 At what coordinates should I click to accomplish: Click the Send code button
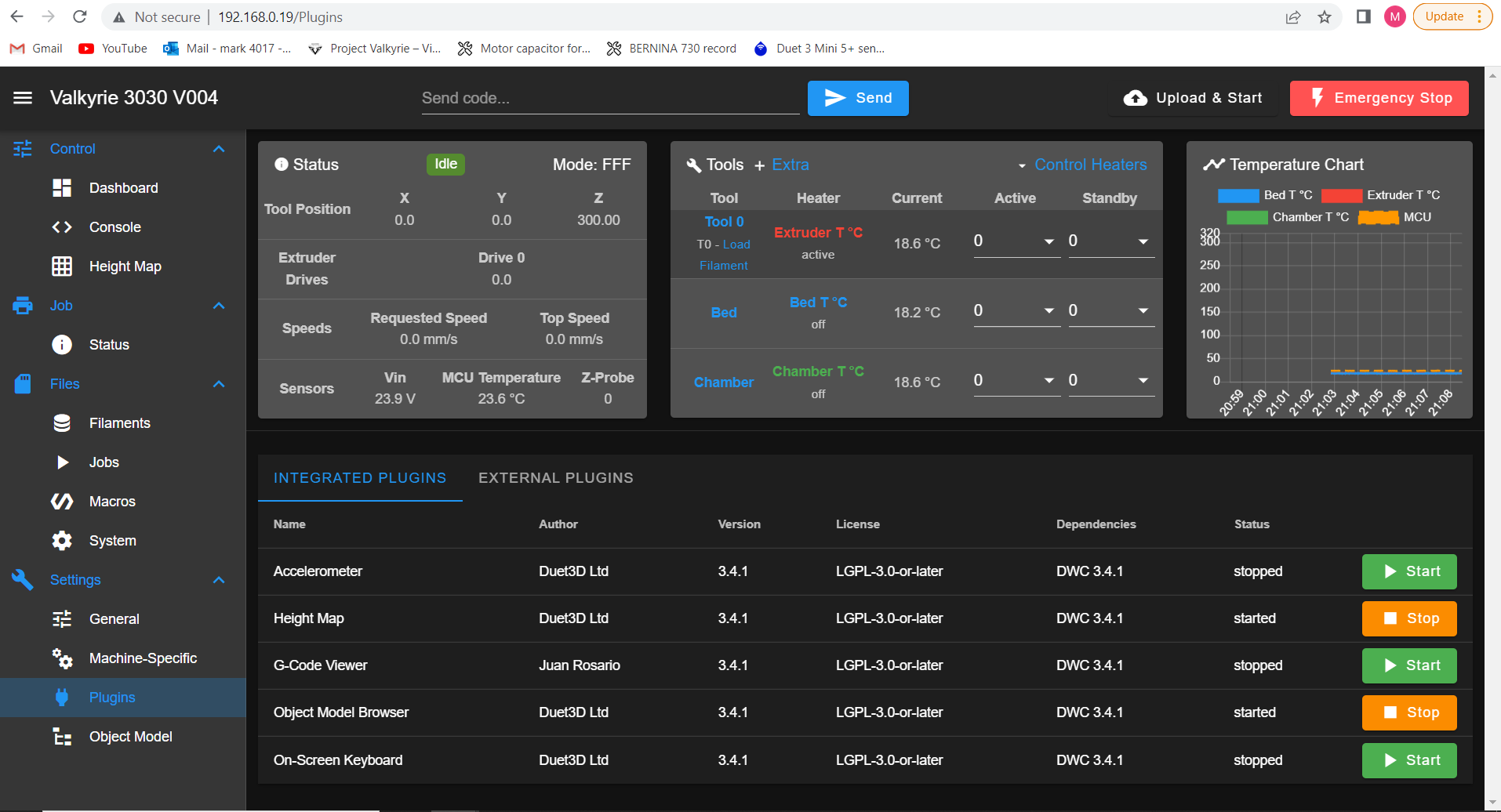[x=858, y=98]
